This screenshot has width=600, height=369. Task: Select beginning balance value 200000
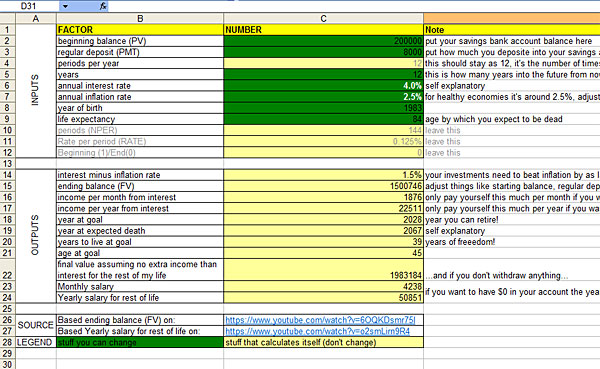click(323, 41)
